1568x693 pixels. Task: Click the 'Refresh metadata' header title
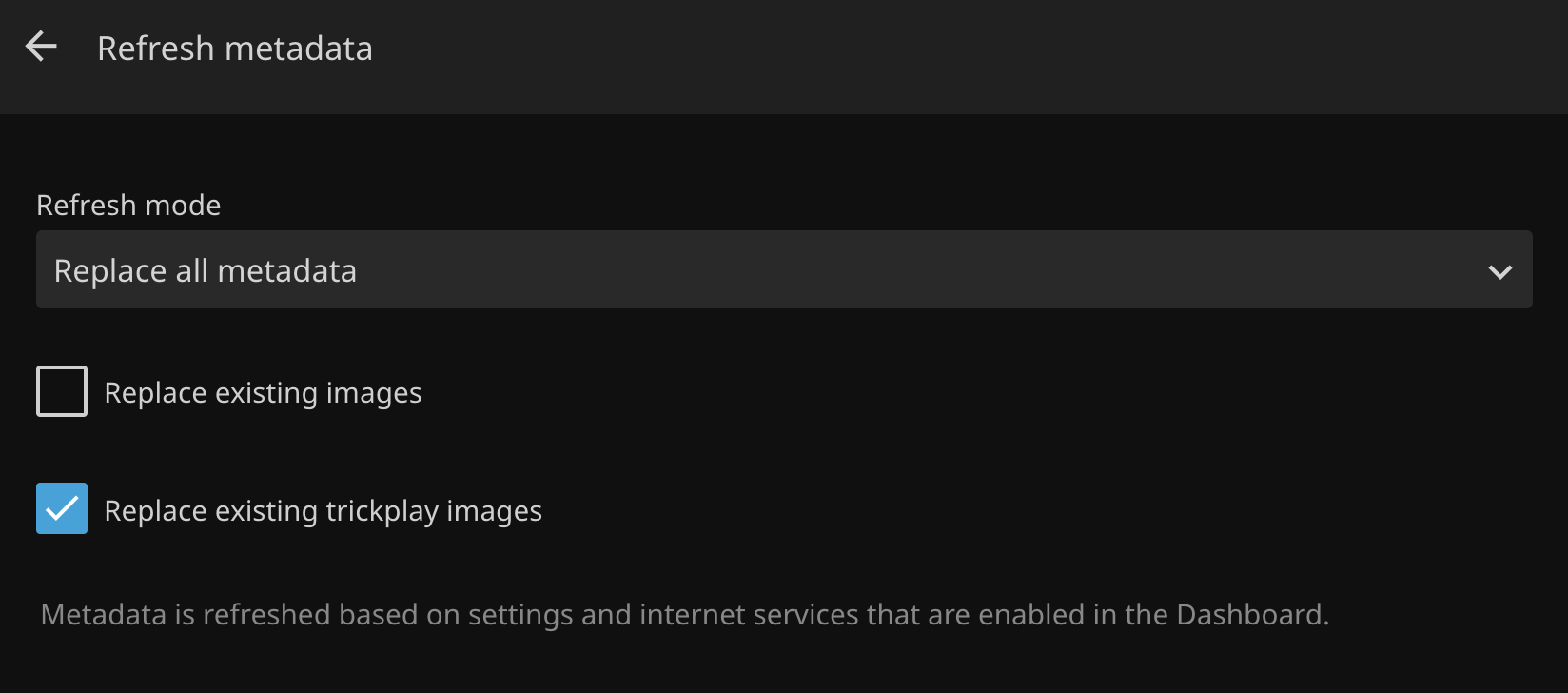(235, 49)
